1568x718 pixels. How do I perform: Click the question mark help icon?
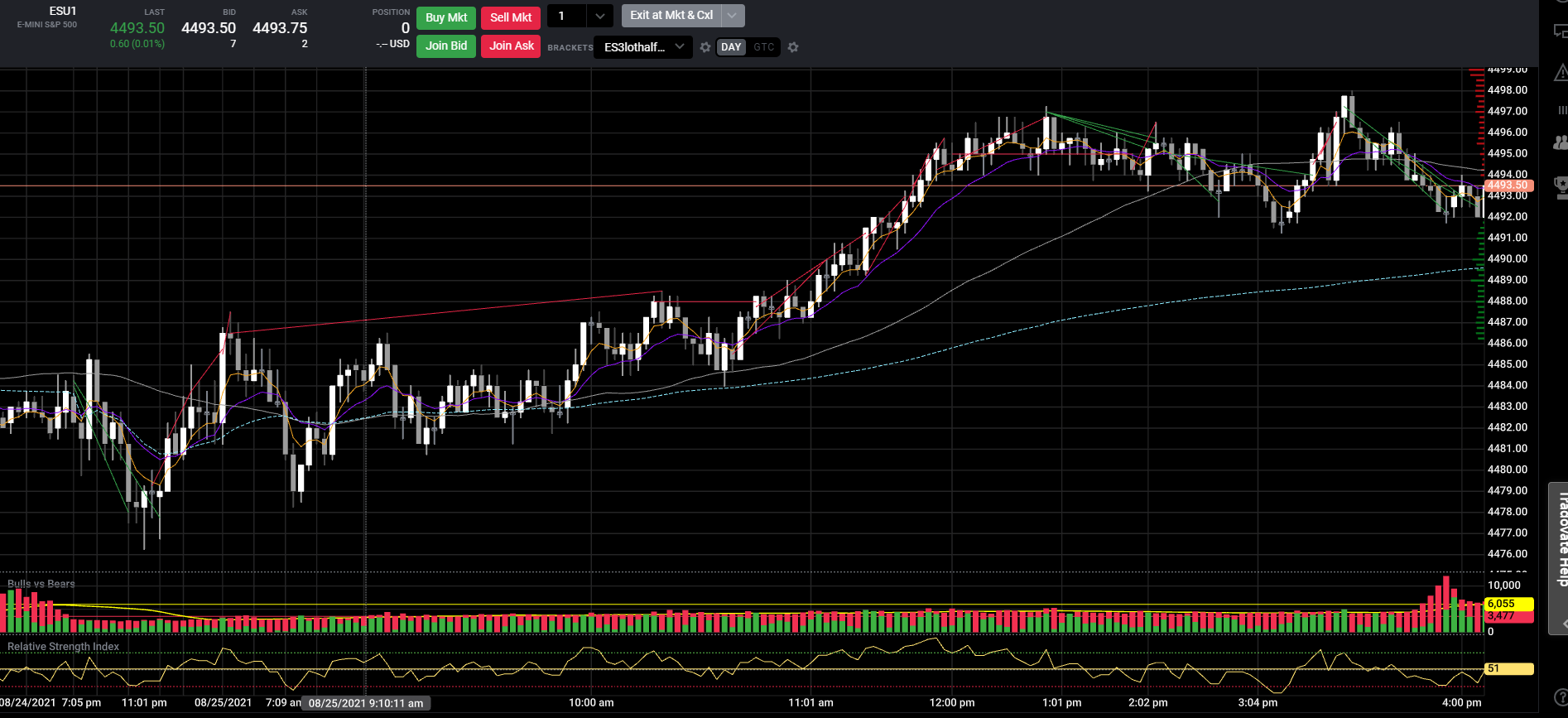click(1561, 697)
